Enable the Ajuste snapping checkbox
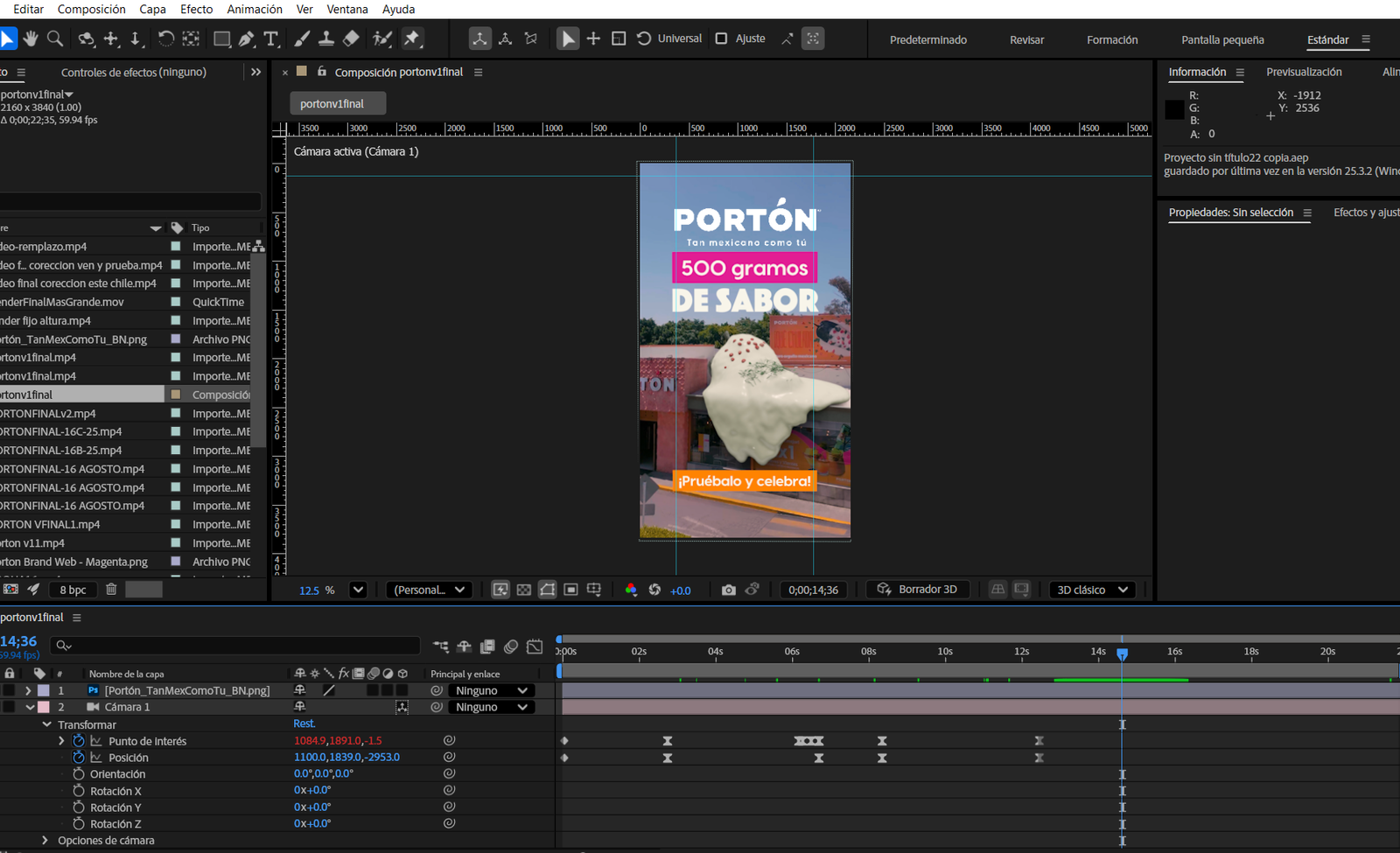Image resolution: width=1400 pixels, height=853 pixels. click(x=721, y=38)
